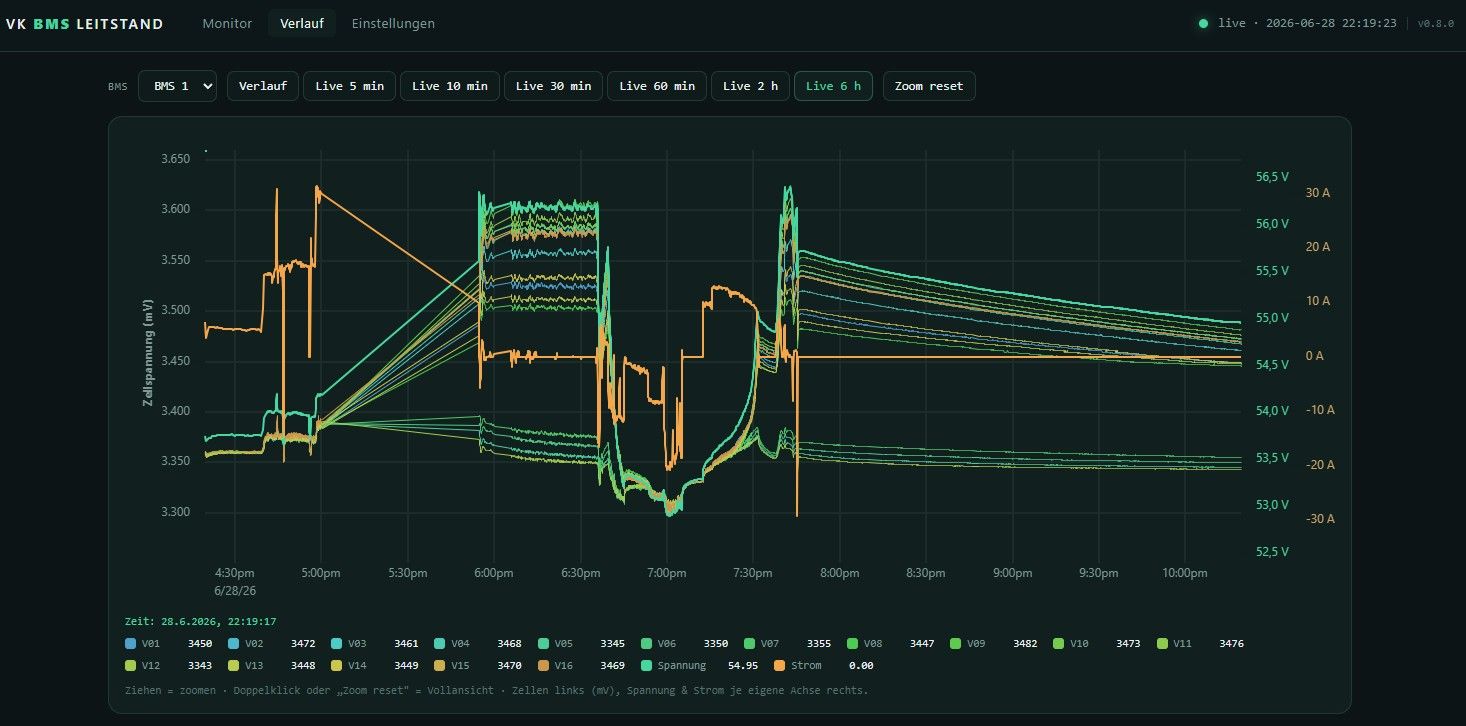The height and width of the screenshot is (726, 1466).
Task: Click the Zoom reset button
Action: [929, 86]
